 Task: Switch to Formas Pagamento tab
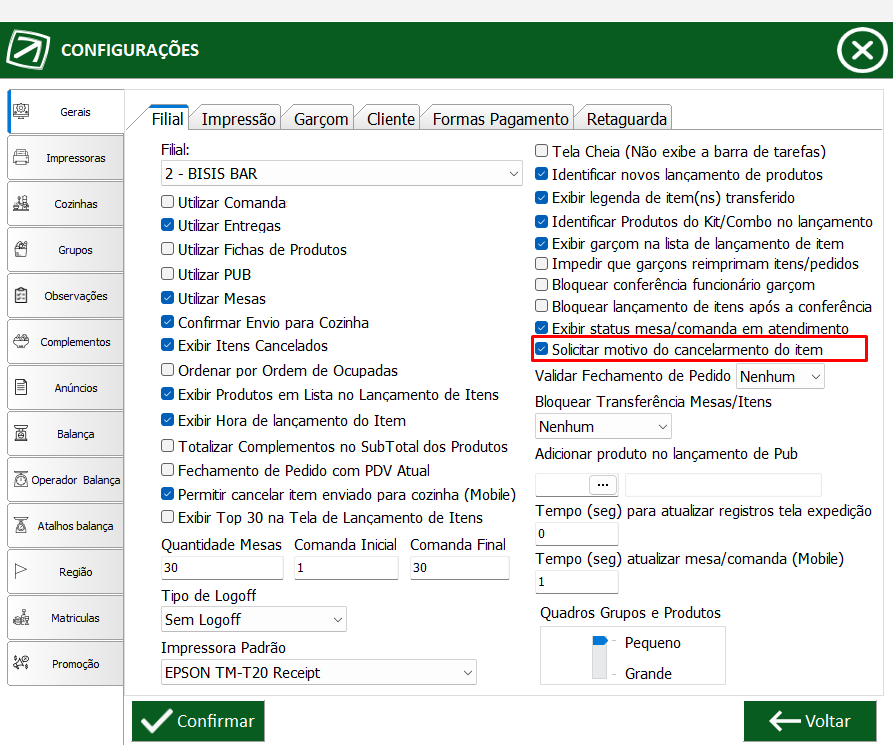[500, 118]
